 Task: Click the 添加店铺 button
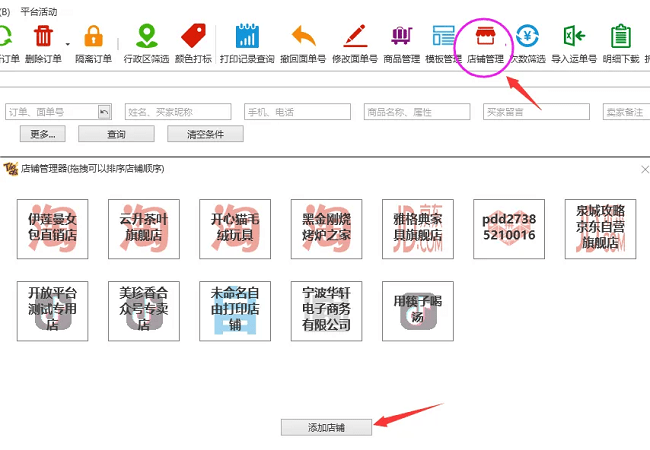click(326, 427)
